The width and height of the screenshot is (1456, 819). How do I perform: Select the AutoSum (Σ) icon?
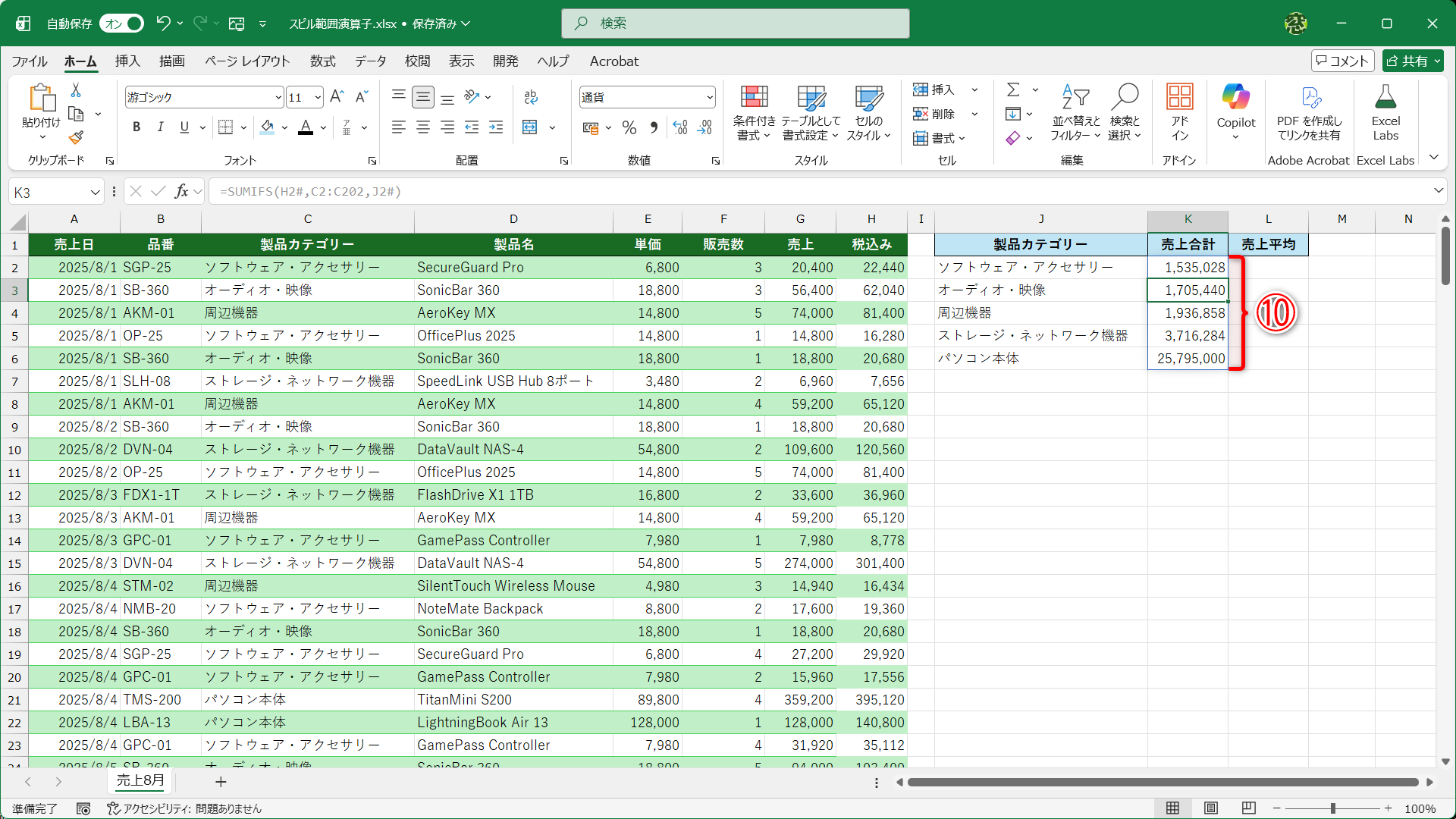coord(1014,89)
